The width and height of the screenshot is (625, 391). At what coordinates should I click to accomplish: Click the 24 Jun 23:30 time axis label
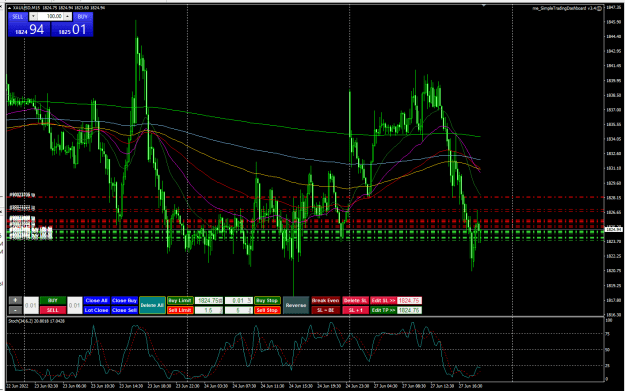[x=357, y=386]
